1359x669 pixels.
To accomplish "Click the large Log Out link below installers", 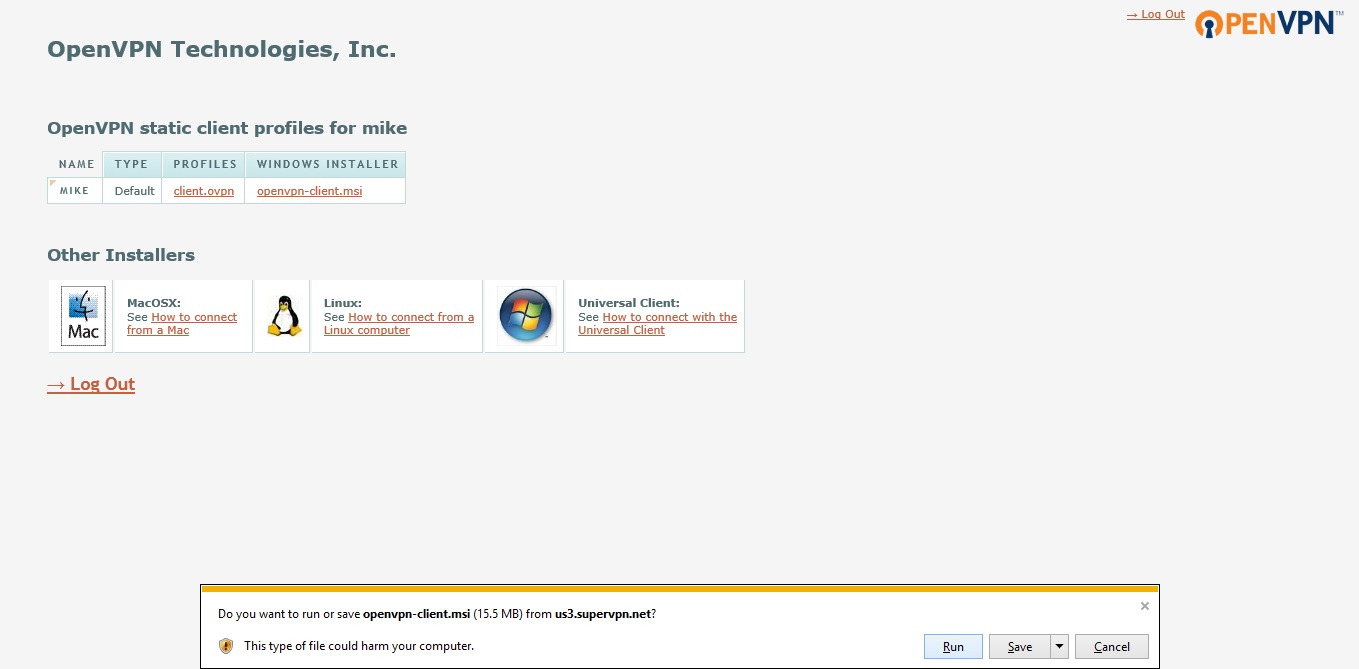I will pyautogui.click(x=91, y=384).
